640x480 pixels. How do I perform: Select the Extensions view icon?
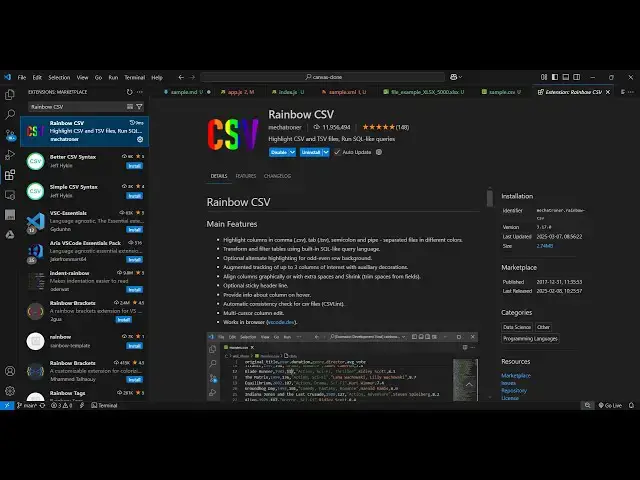pos(10,175)
